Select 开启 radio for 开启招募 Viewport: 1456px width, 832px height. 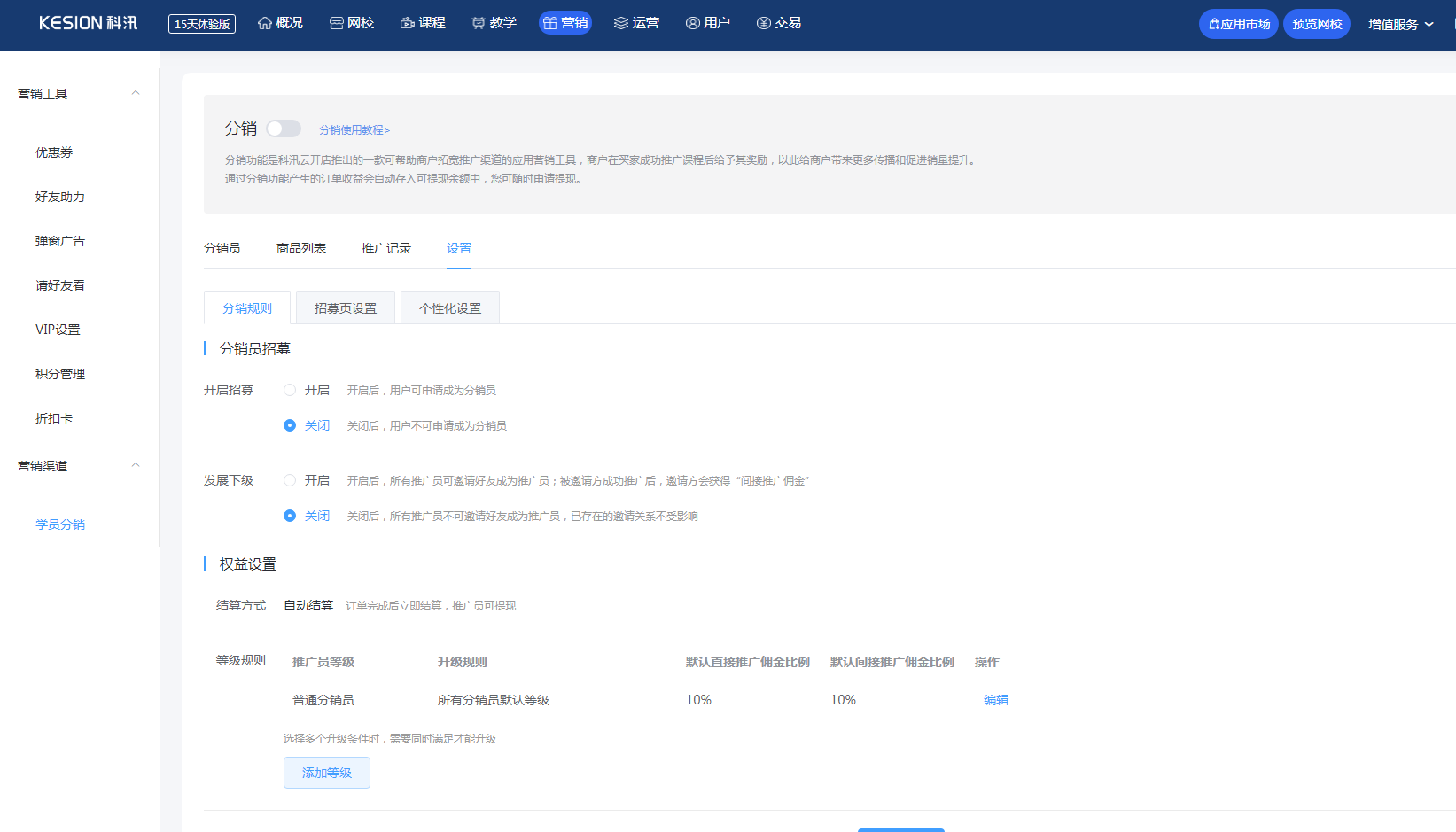click(290, 390)
